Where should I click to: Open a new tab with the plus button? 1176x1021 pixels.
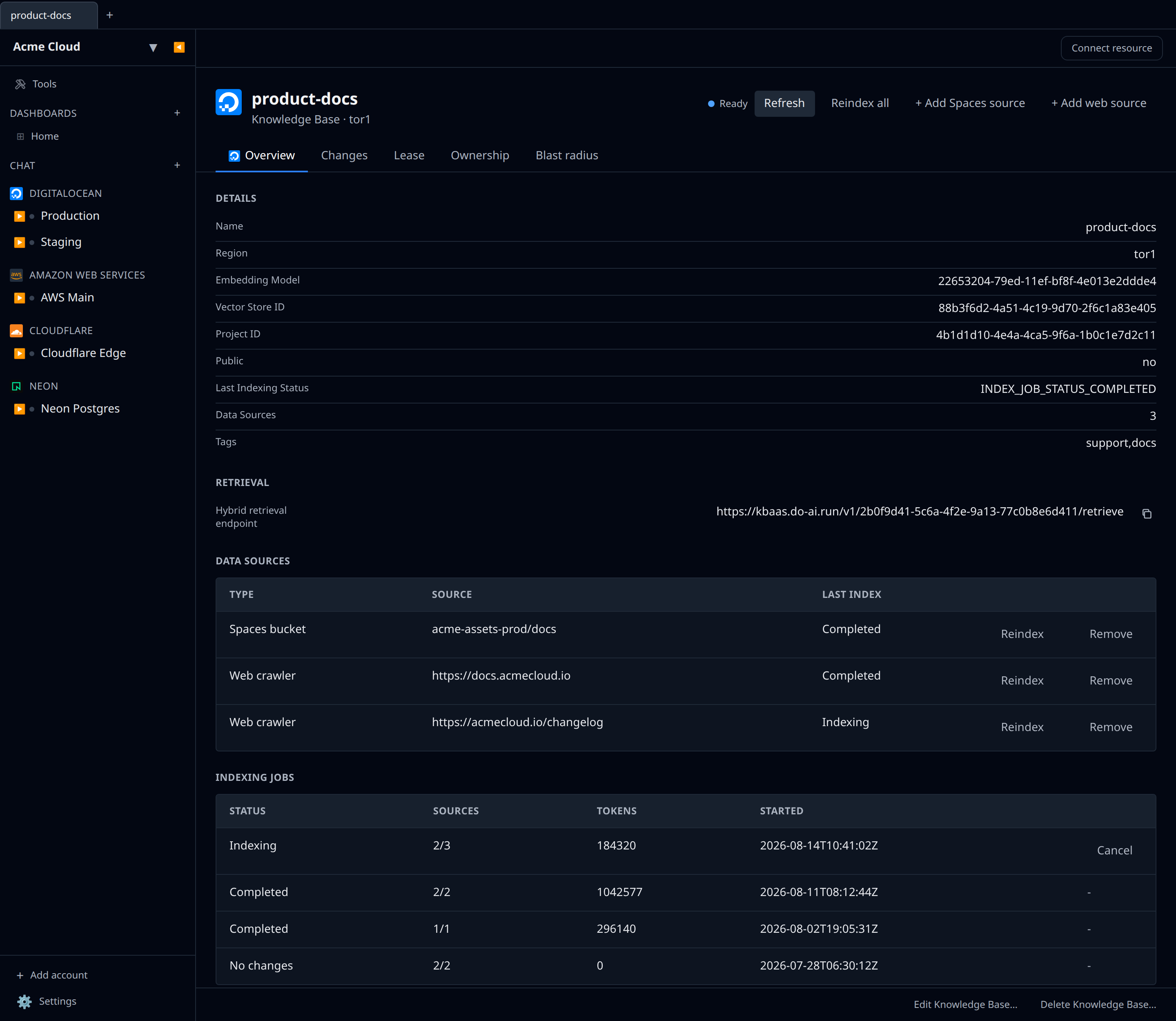click(x=109, y=15)
